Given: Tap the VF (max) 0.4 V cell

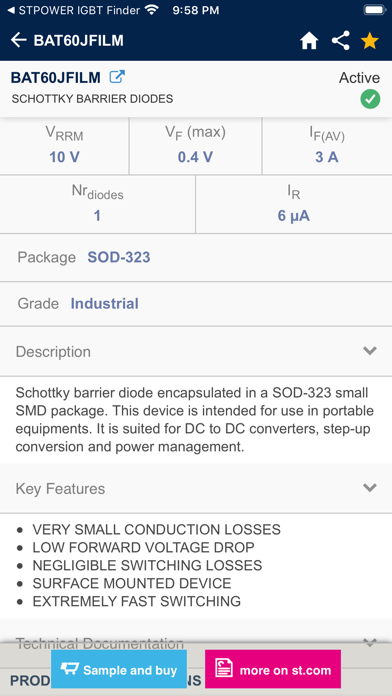Looking at the screenshot, I should [195, 146].
